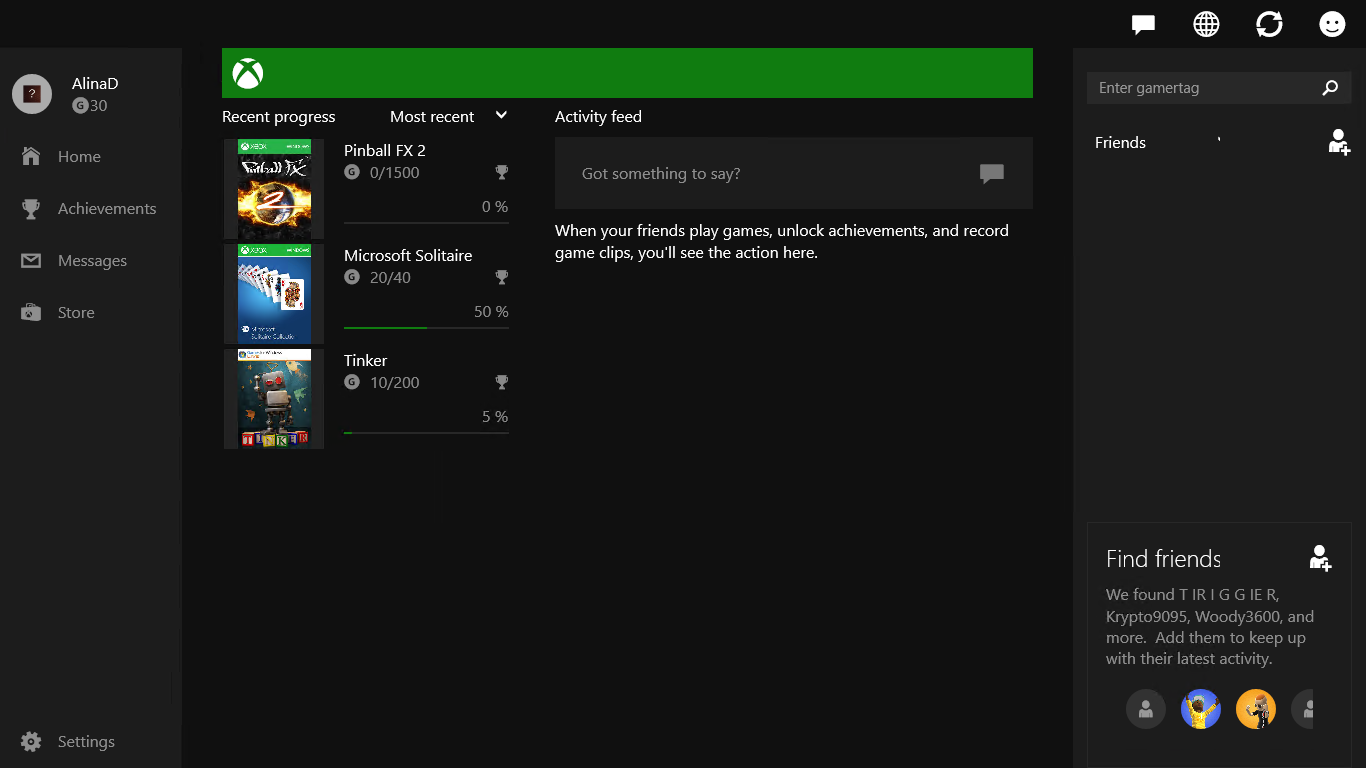Click the 50 % completion text
The height and width of the screenshot is (768, 1366).
pyautogui.click(x=491, y=311)
